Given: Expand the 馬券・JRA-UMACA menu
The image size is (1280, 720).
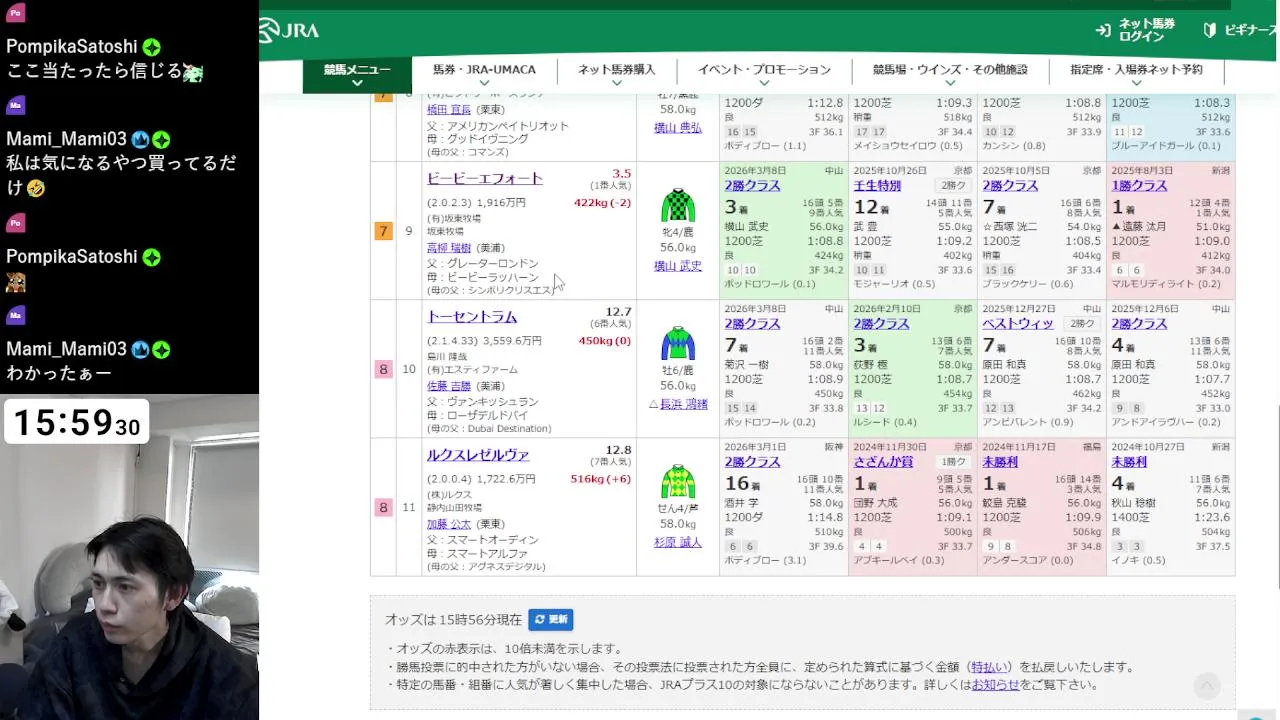Looking at the screenshot, I should [x=484, y=75].
